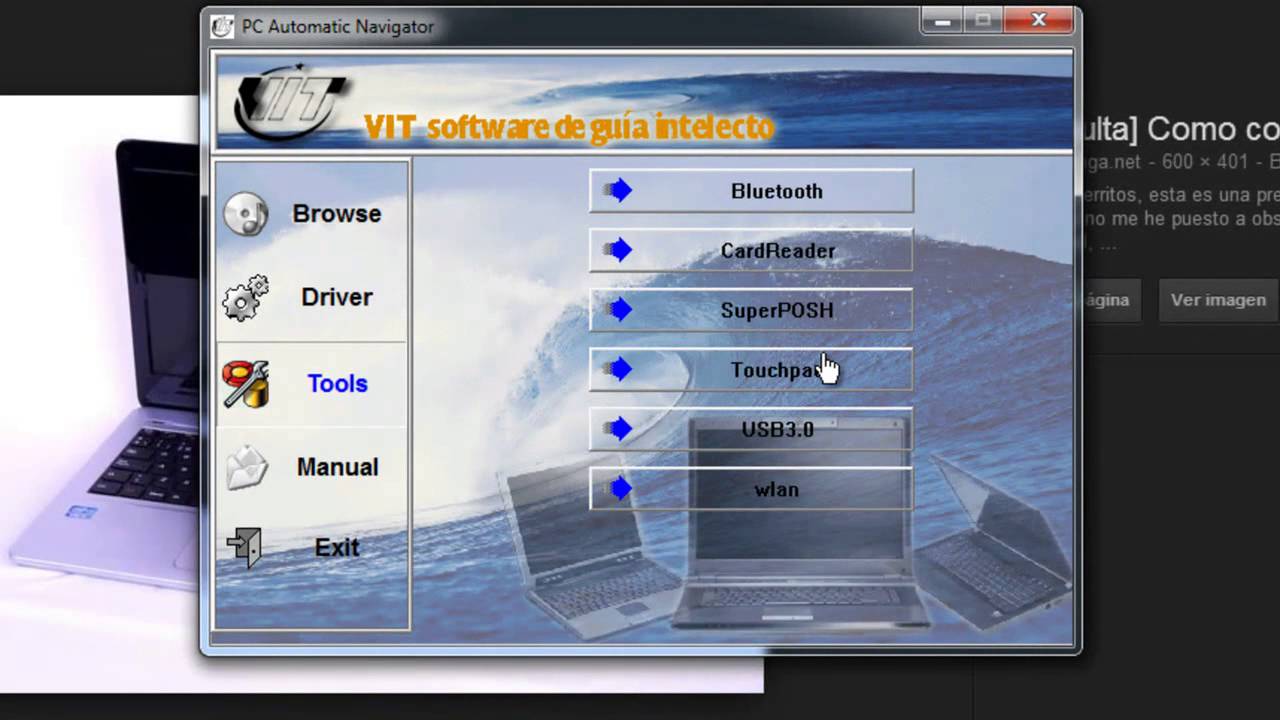The width and height of the screenshot is (1280, 720).
Task: Open the Manual section
Action: click(x=312, y=467)
